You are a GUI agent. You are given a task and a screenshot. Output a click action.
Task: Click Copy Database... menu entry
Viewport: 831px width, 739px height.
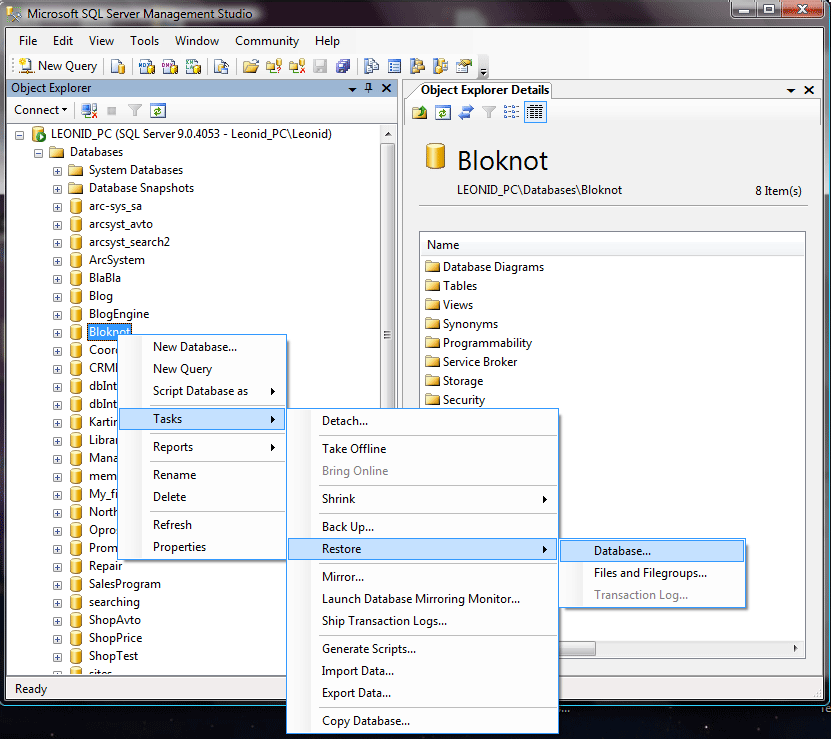tap(422, 721)
